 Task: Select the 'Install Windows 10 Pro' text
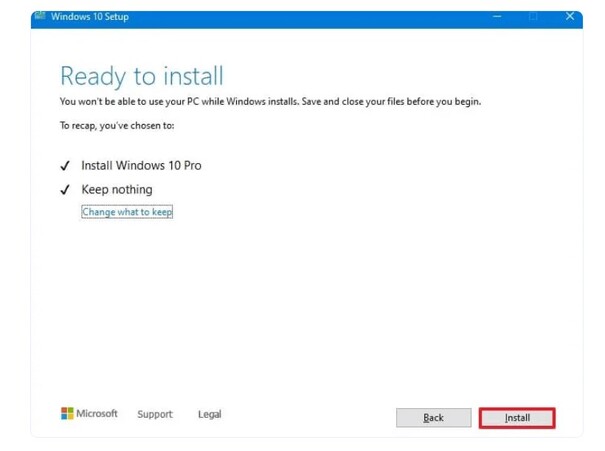[x=141, y=166]
